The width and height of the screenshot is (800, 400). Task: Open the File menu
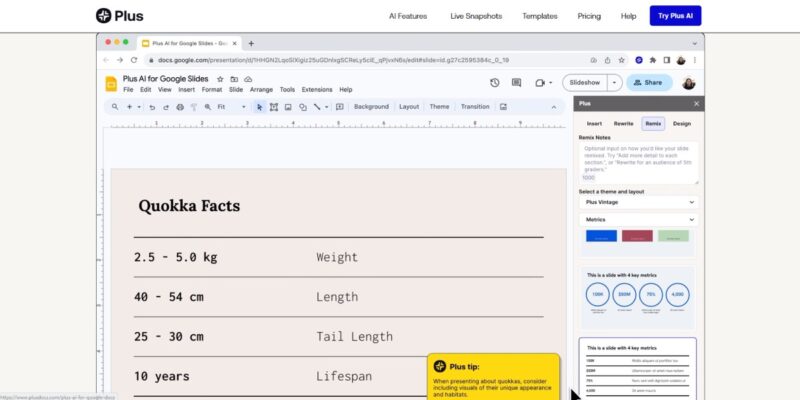point(128,90)
